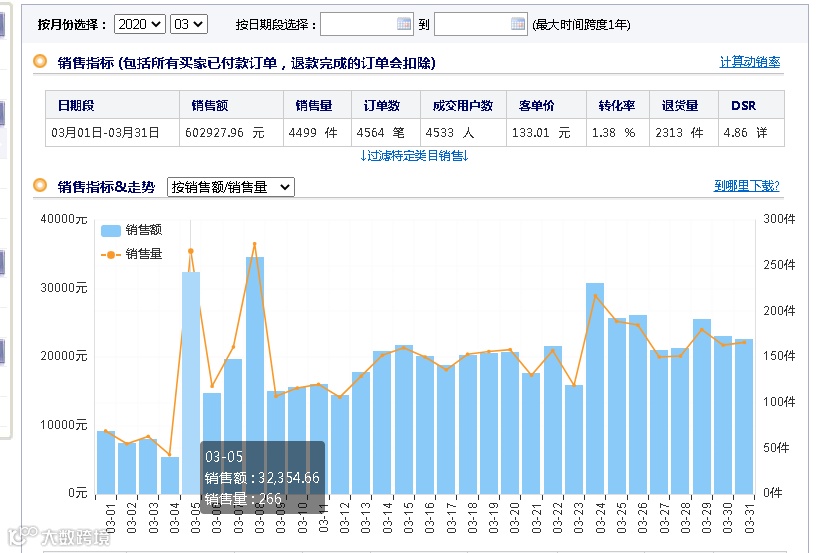Toggle the 销售量 orange line legend marker
This screenshot has width=835, height=553.
click(x=111, y=255)
